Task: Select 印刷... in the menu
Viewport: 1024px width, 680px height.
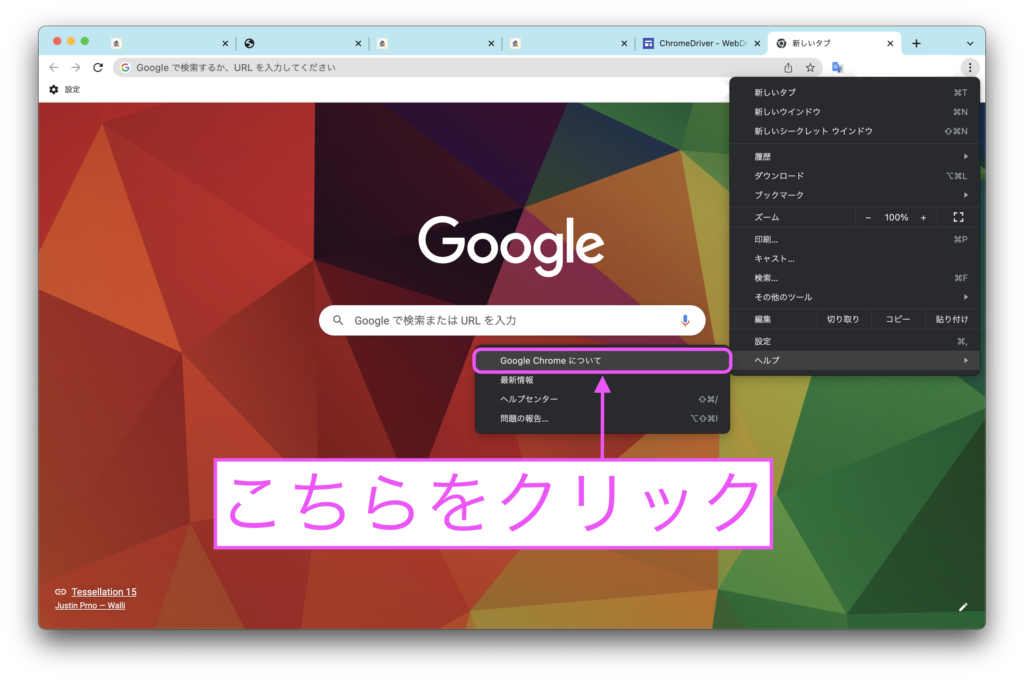Action: 855,240
